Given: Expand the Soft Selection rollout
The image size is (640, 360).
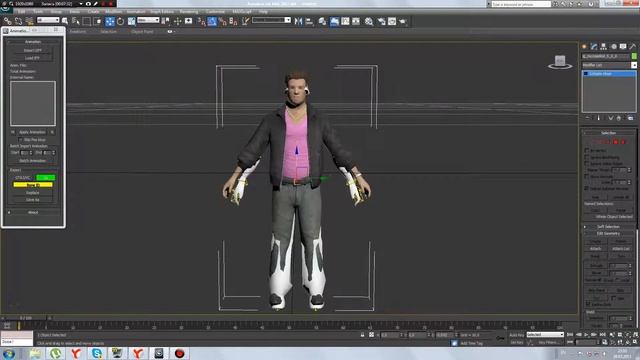Looking at the screenshot, I should [x=608, y=227].
